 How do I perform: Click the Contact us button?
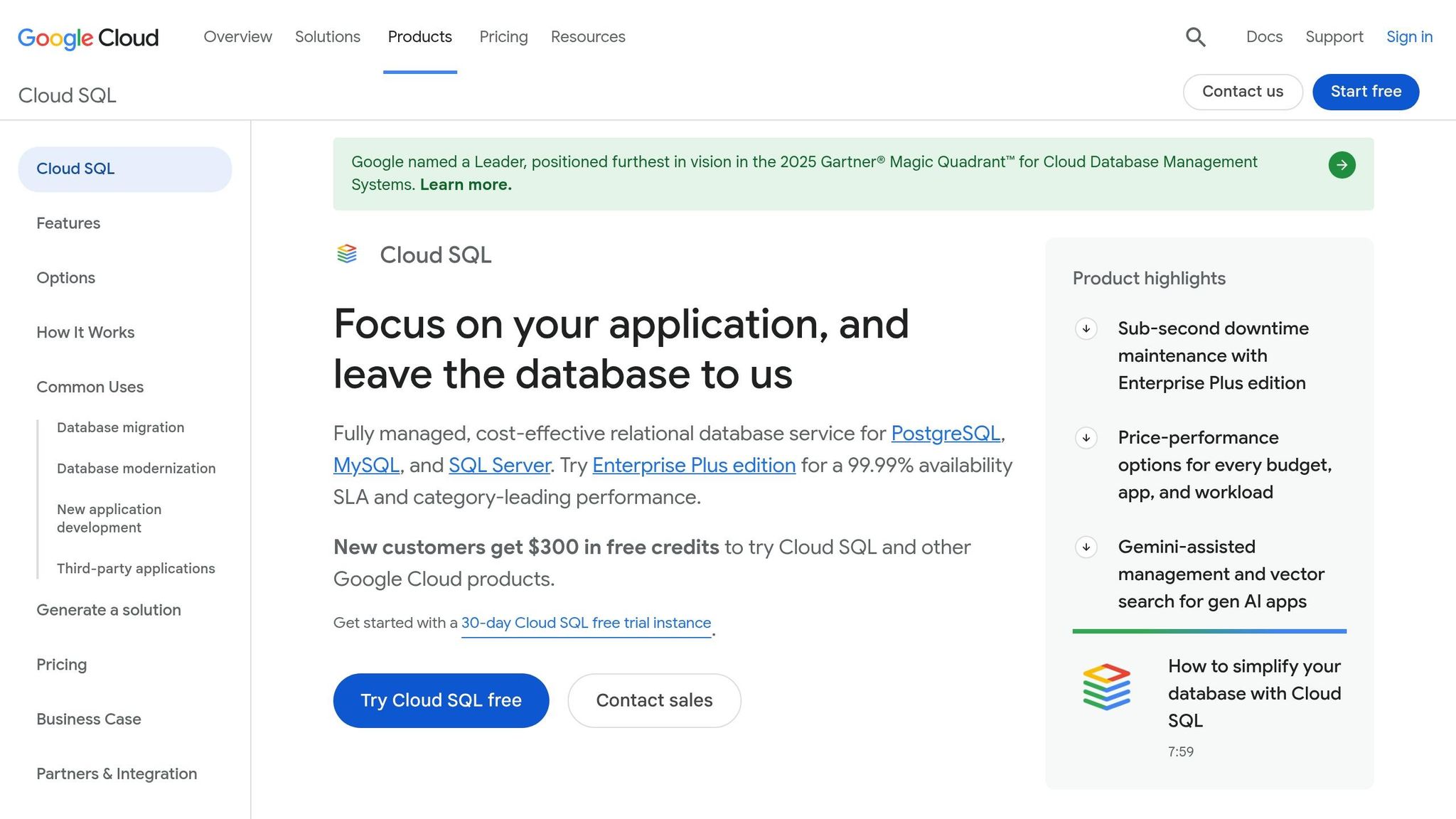[1243, 92]
